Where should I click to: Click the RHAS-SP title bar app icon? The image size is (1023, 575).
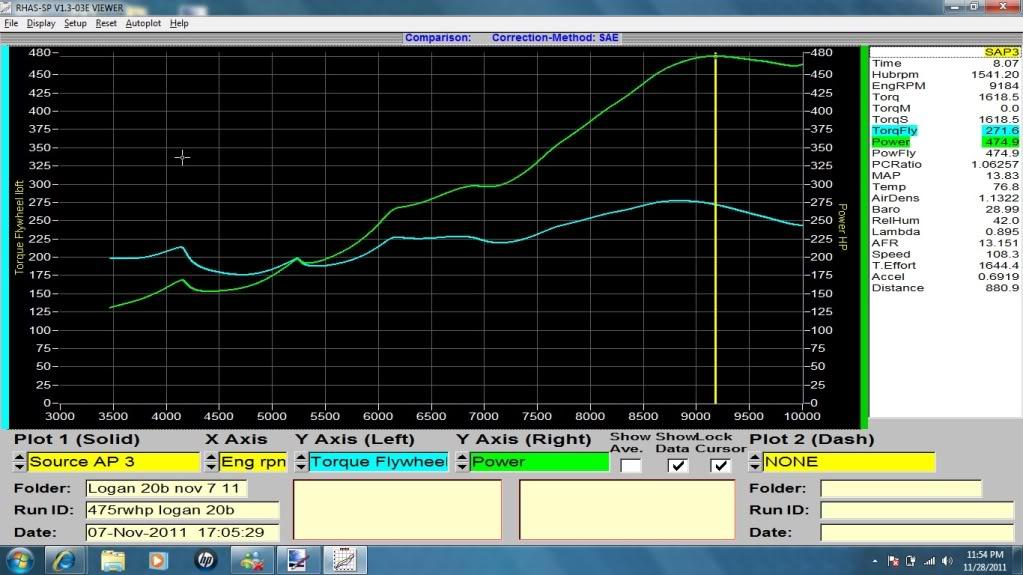pyautogui.click(x=6, y=8)
